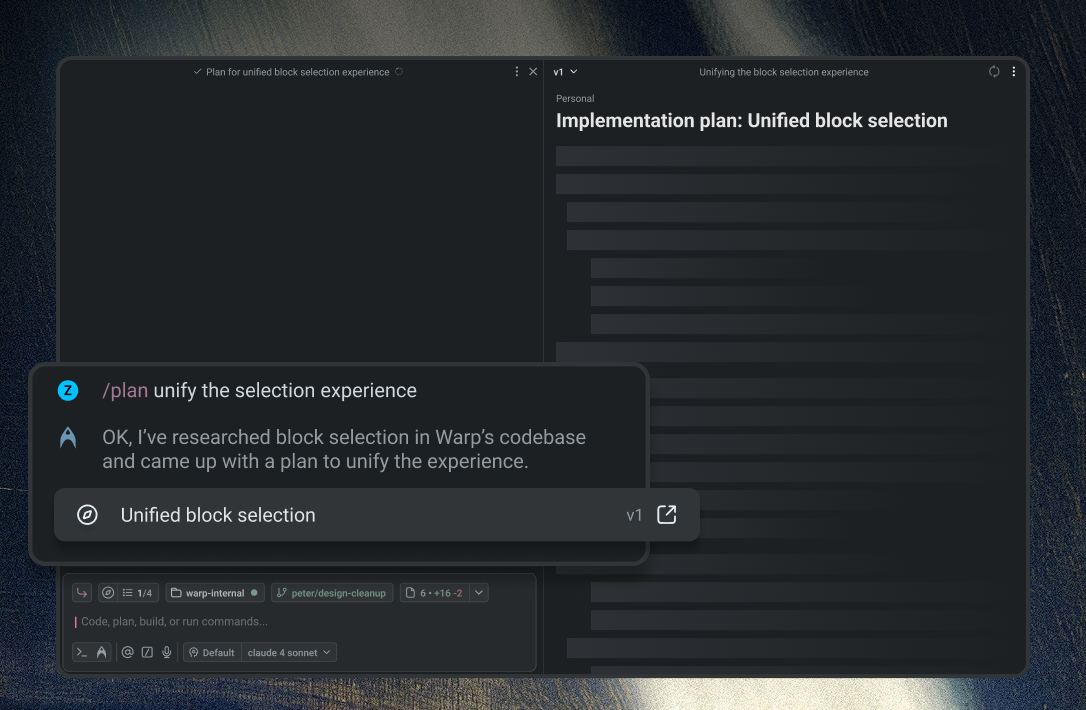Expand the claude 4 sonnet model dropdown
The width and height of the screenshot is (1086, 710).
(289, 653)
